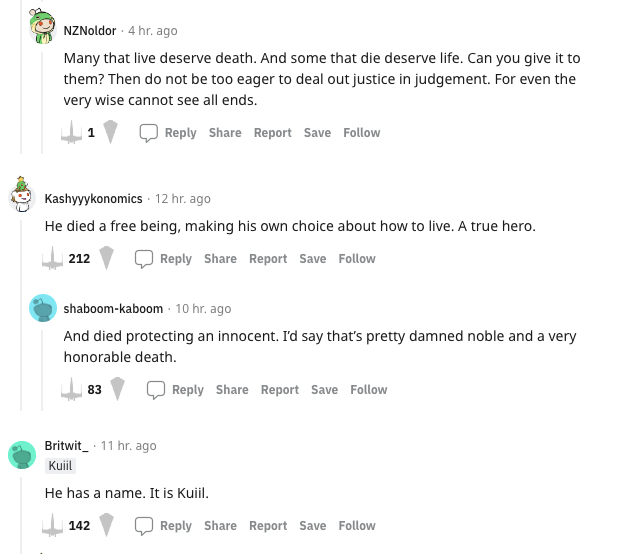Follow NZNoldor's comment thread
The image size is (632, 554).
coord(361,132)
